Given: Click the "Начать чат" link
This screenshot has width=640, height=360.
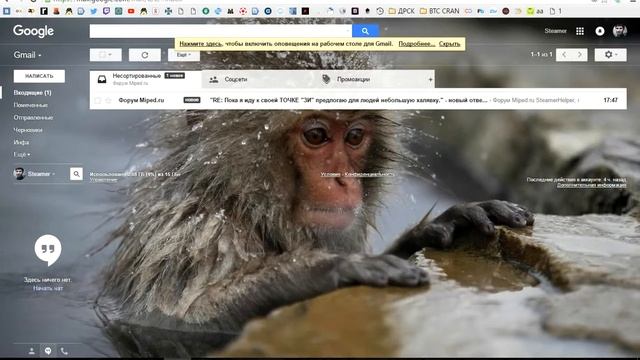Looking at the screenshot, I should pyautogui.click(x=48, y=288).
